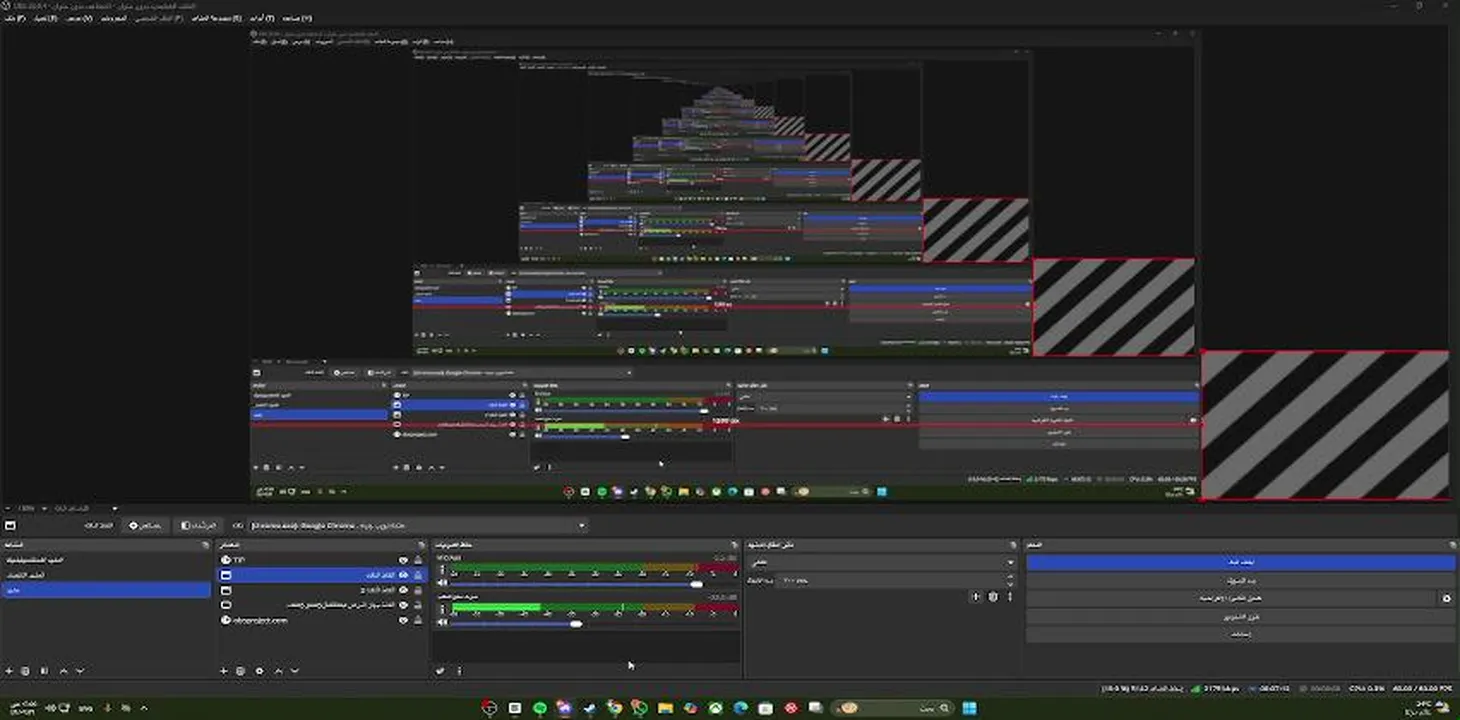Open virtual camera settings gear icon
The image size is (1460, 720).
pyautogui.click(x=1446, y=598)
